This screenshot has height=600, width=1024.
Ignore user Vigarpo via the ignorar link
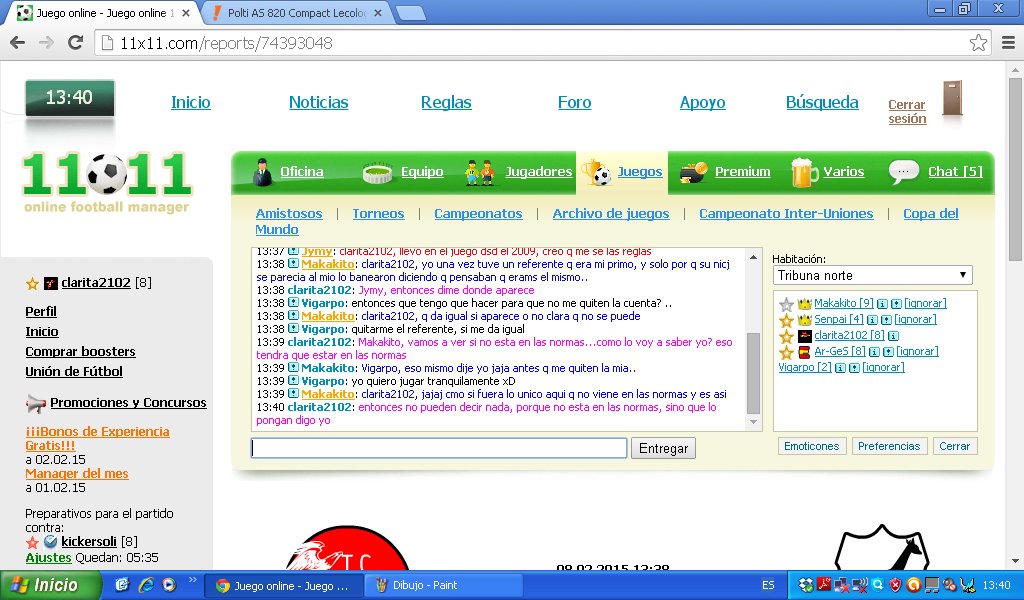(x=883, y=368)
